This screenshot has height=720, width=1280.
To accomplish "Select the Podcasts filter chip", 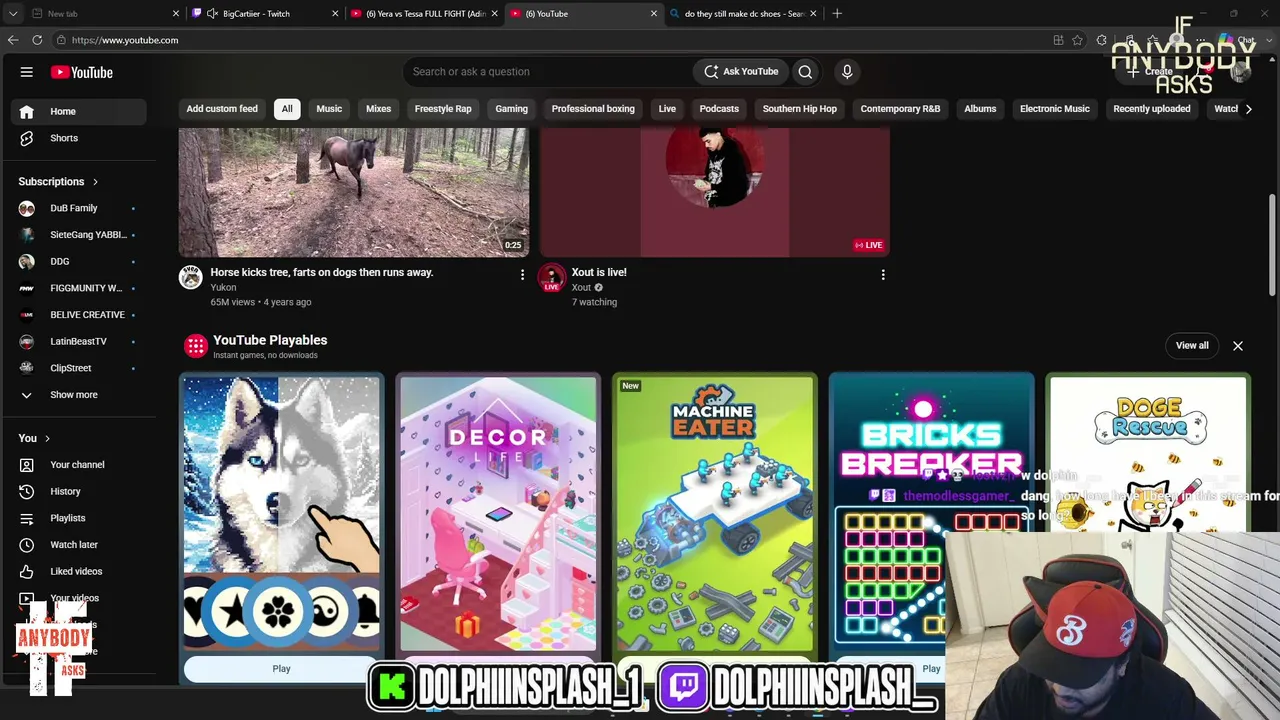I will tap(719, 109).
